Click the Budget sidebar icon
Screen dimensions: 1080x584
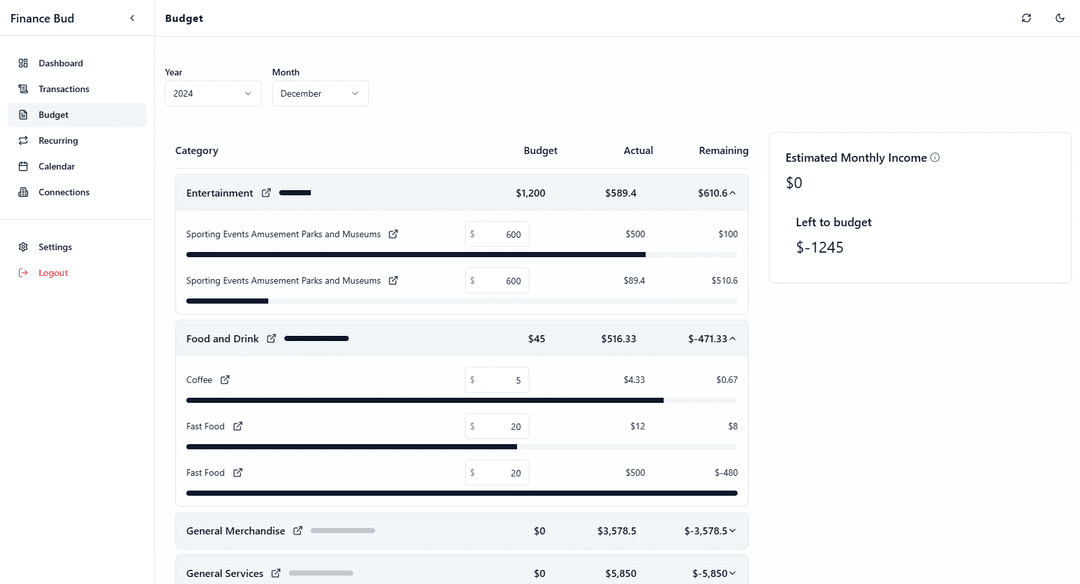(x=23, y=115)
